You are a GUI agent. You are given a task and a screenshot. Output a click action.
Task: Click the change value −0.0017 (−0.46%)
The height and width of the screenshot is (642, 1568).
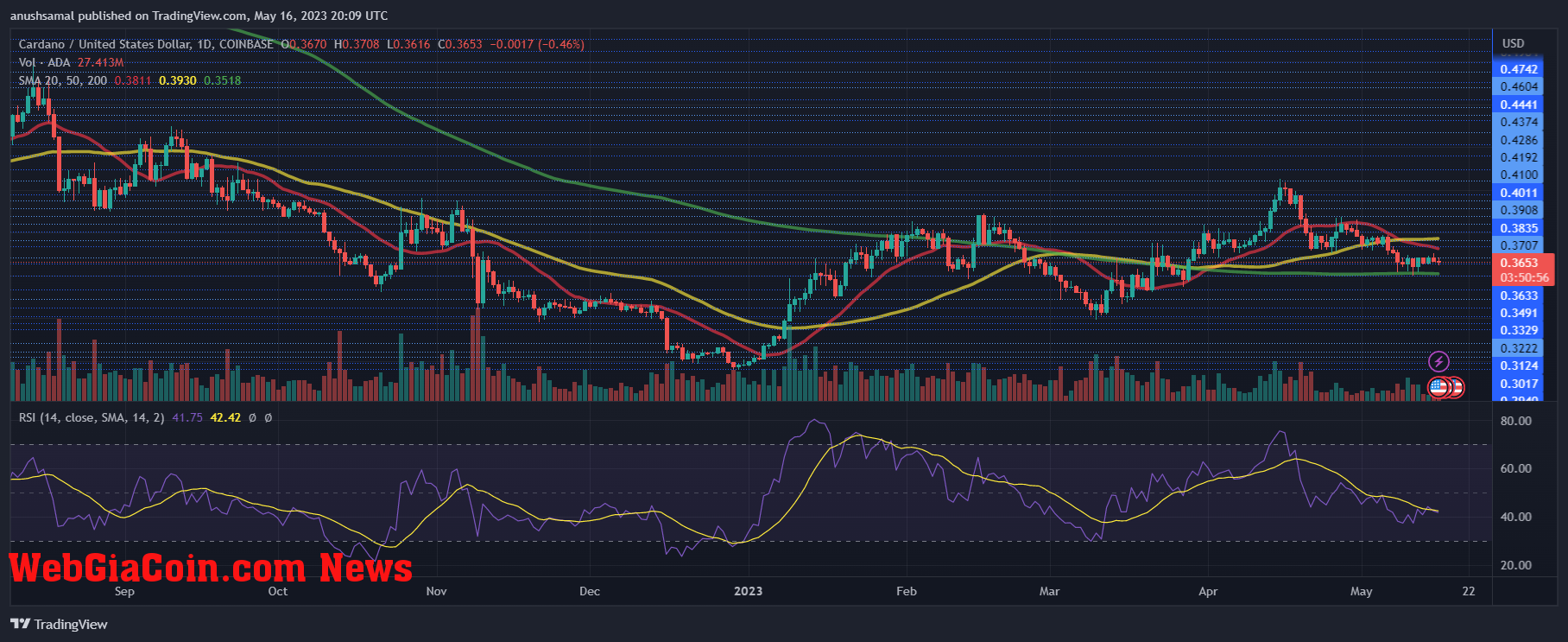point(537,44)
